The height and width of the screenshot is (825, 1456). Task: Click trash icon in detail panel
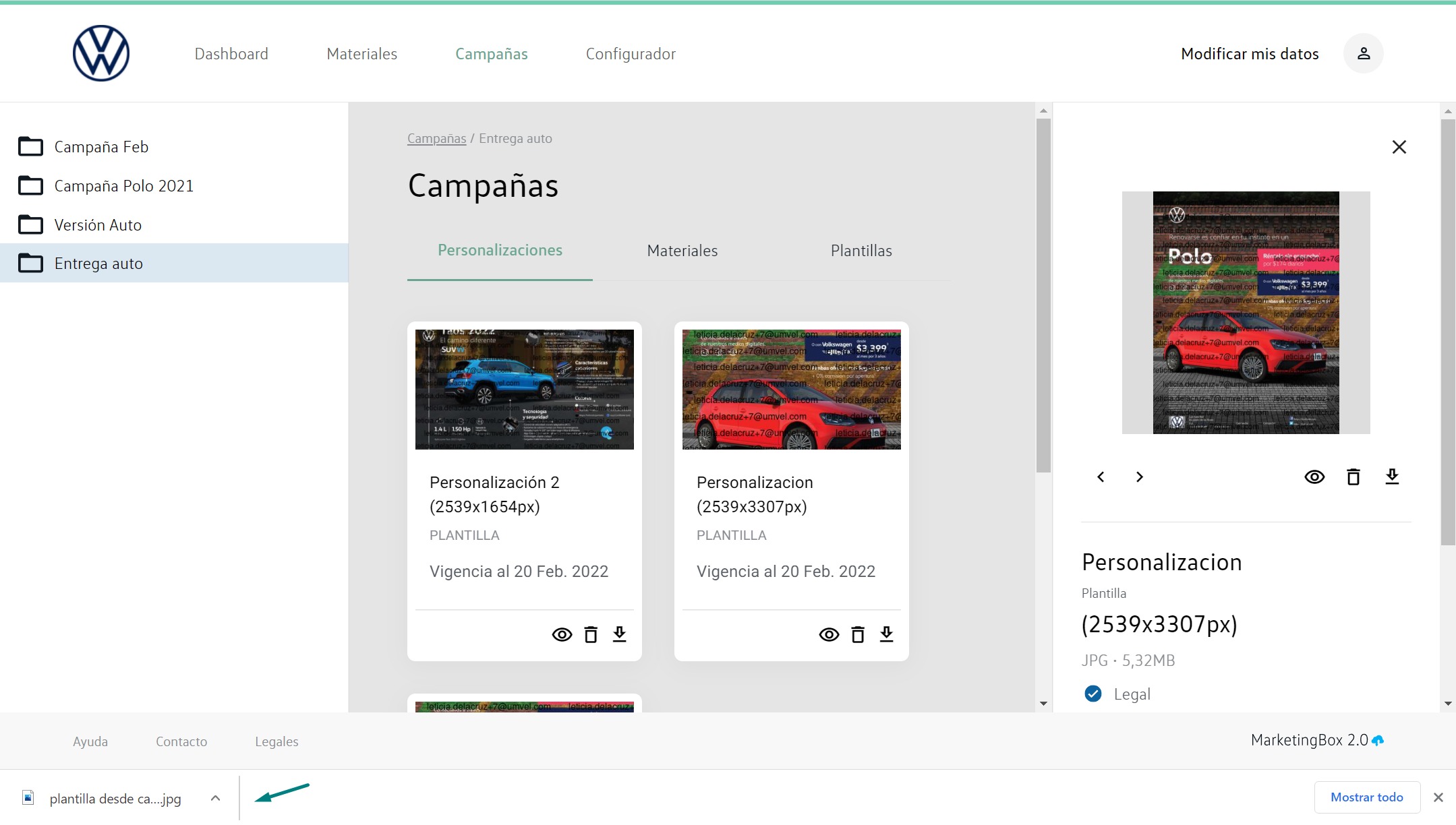(x=1353, y=477)
